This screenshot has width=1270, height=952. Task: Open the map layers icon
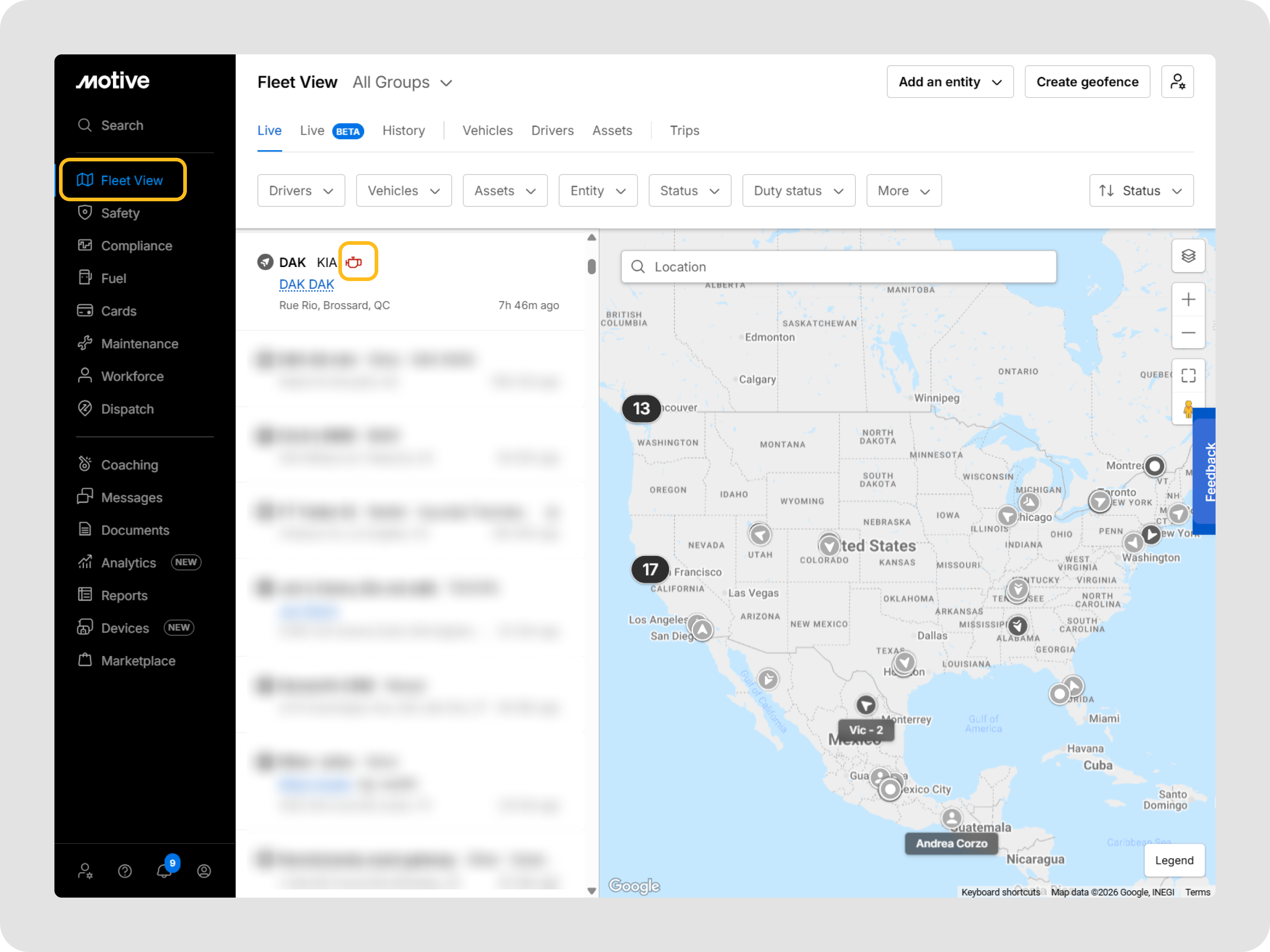1188,256
